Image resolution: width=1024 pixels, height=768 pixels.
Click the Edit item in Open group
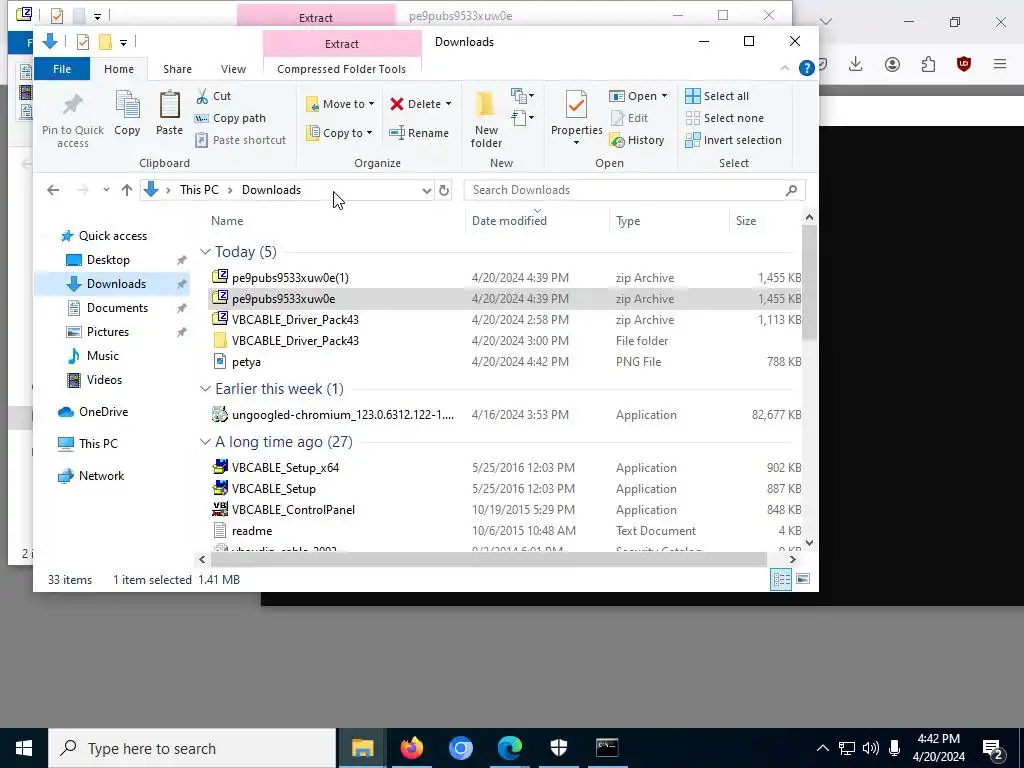[x=630, y=118]
